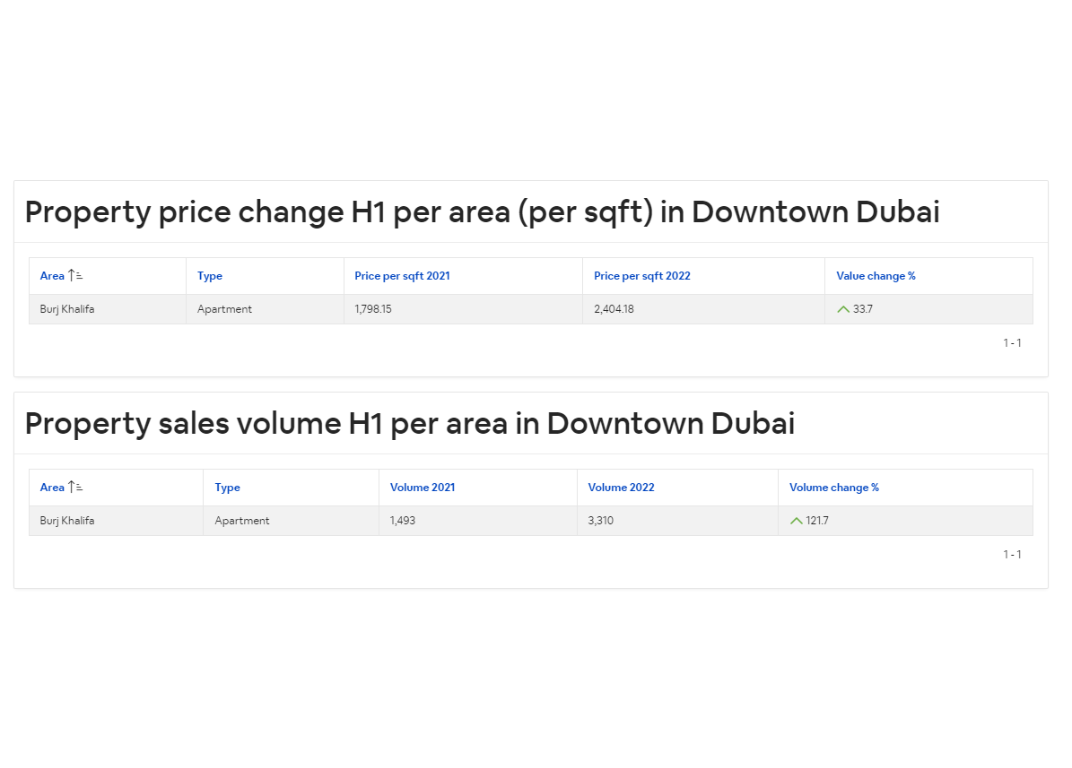Click green up arrow next to 121.7
The image size is (1072, 768).
[796, 521]
